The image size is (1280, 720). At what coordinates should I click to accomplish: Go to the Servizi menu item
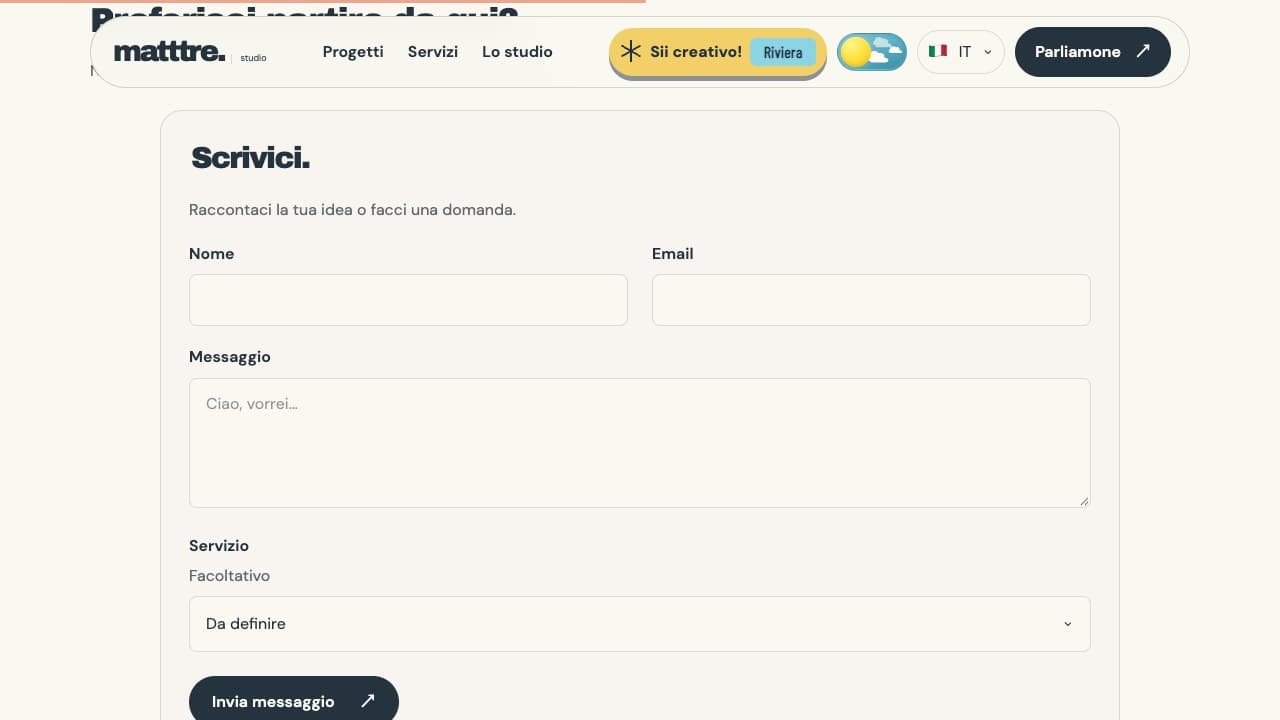coord(433,52)
